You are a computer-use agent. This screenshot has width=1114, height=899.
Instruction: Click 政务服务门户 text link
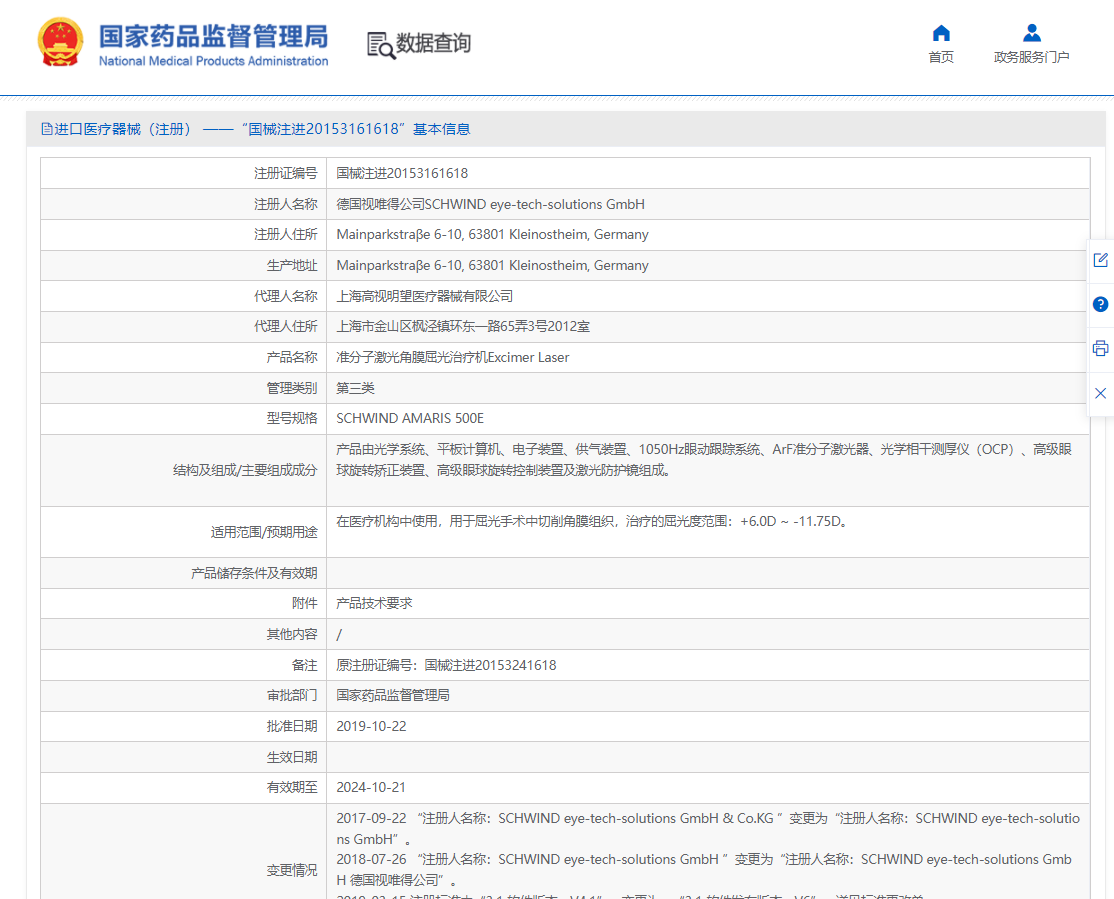pos(1032,57)
